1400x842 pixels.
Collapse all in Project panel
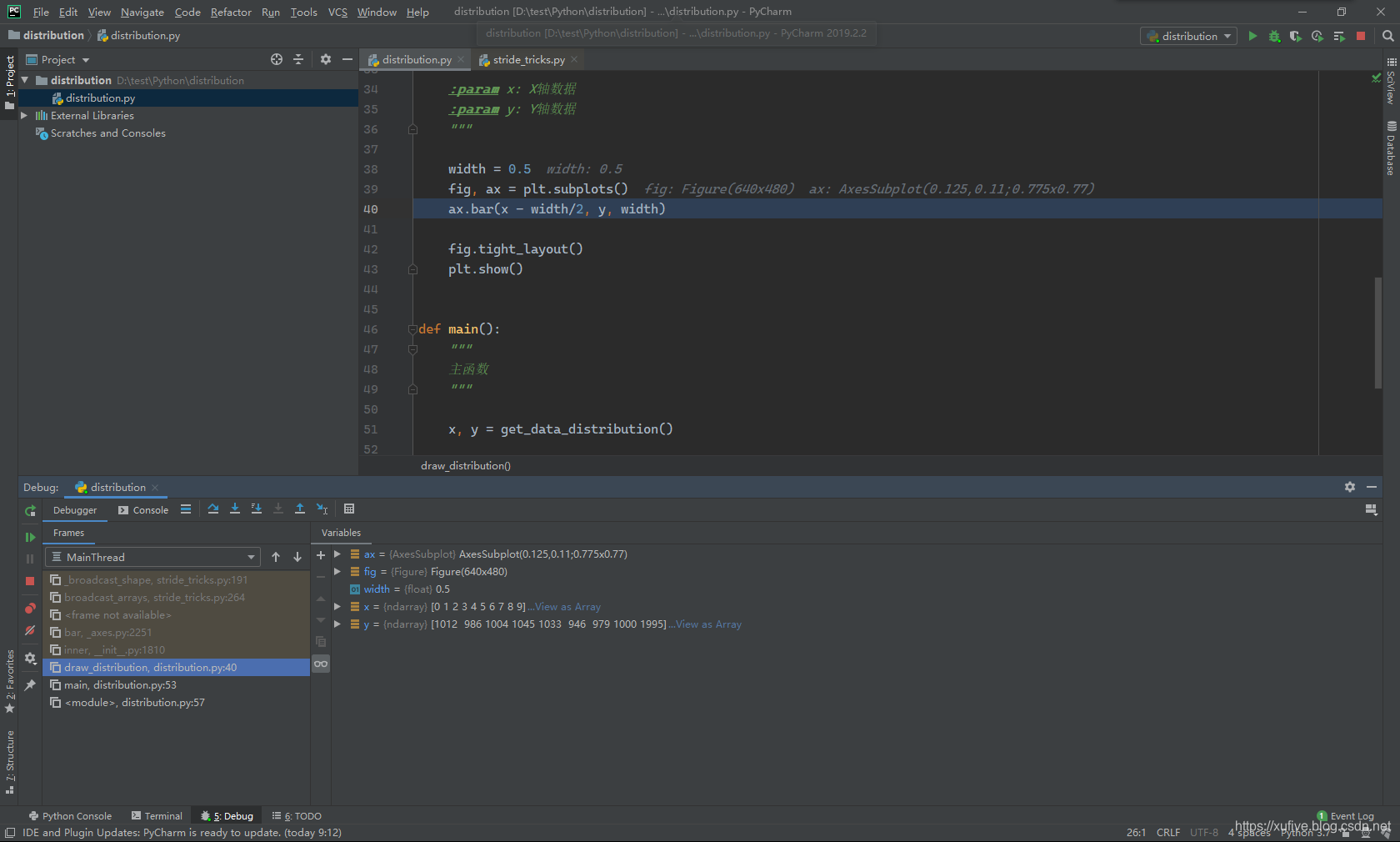(298, 59)
